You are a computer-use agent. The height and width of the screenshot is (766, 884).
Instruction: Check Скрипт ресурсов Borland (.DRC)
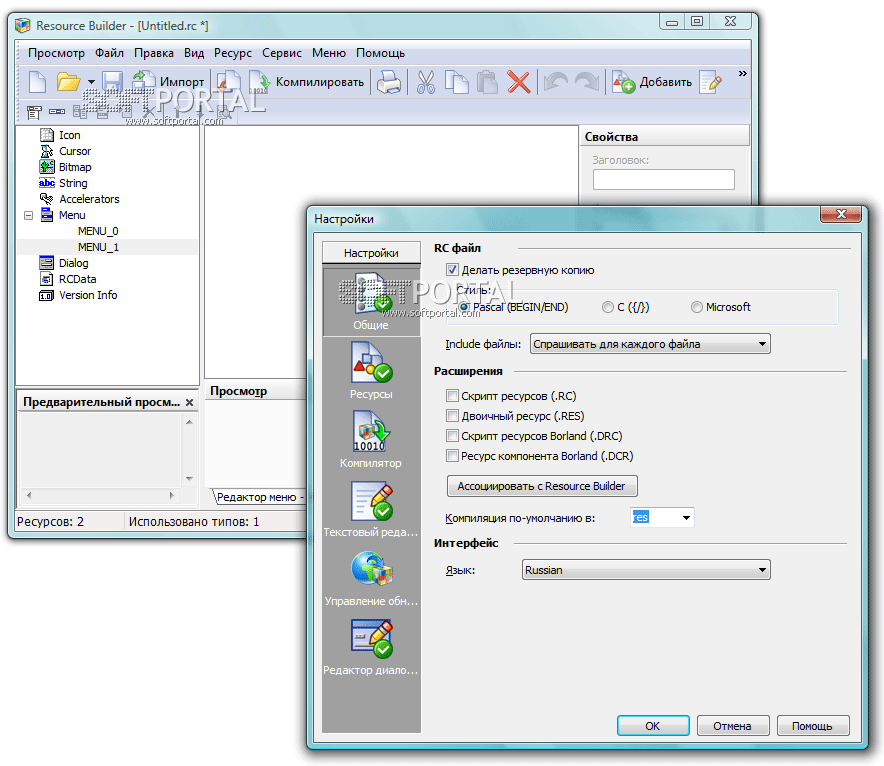click(x=452, y=436)
